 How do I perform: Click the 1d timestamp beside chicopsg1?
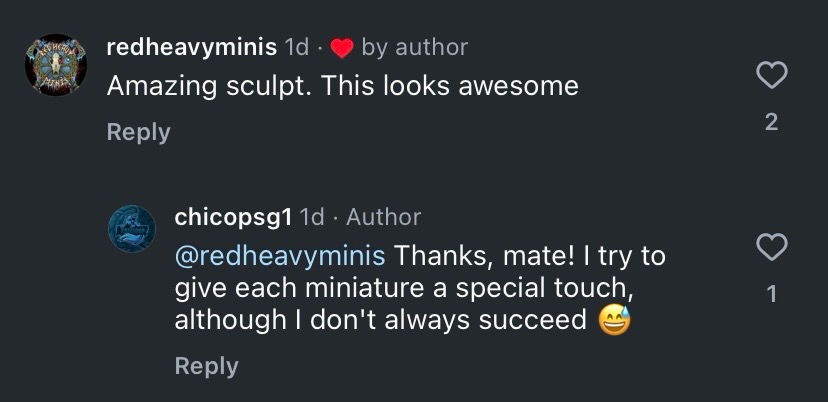[313, 217]
